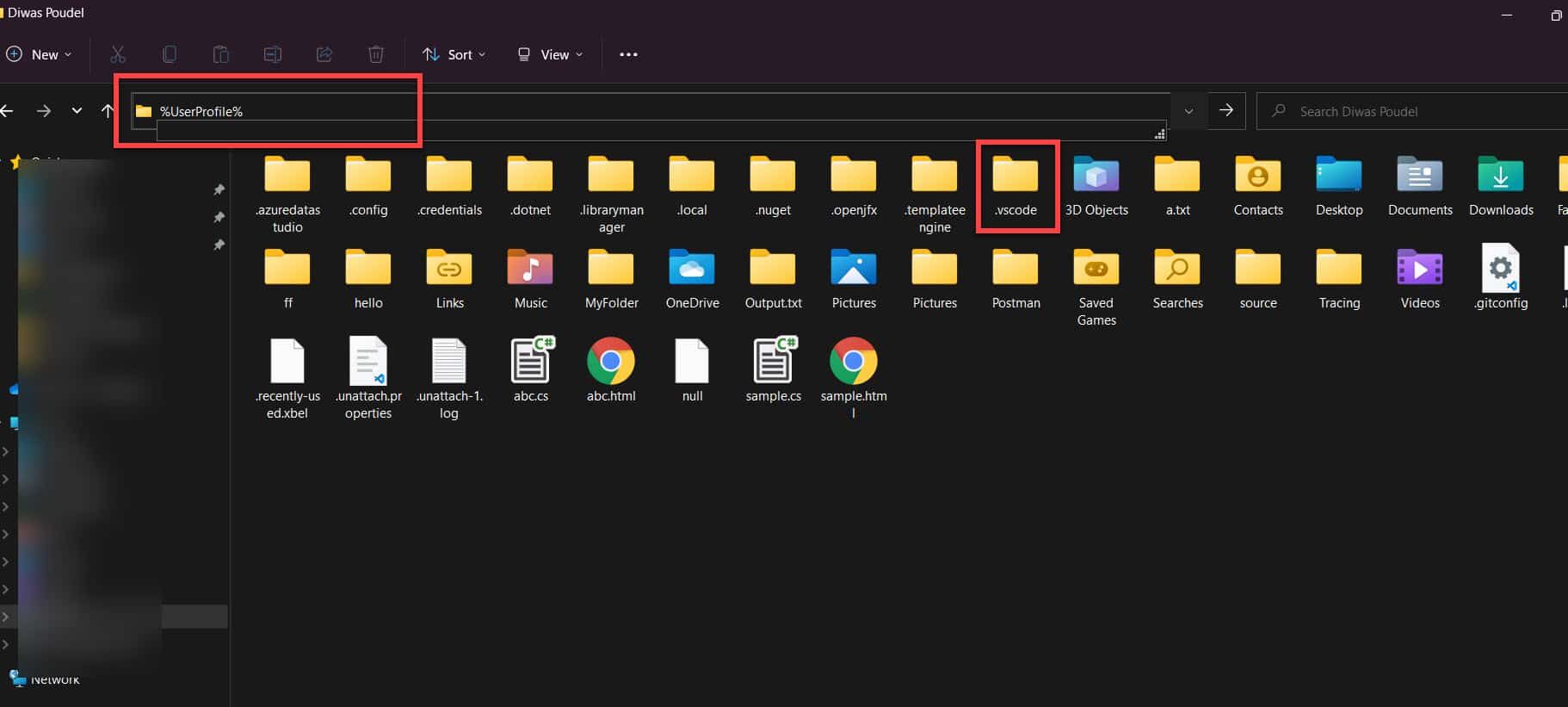Select the .templateengine folder

(x=935, y=195)
